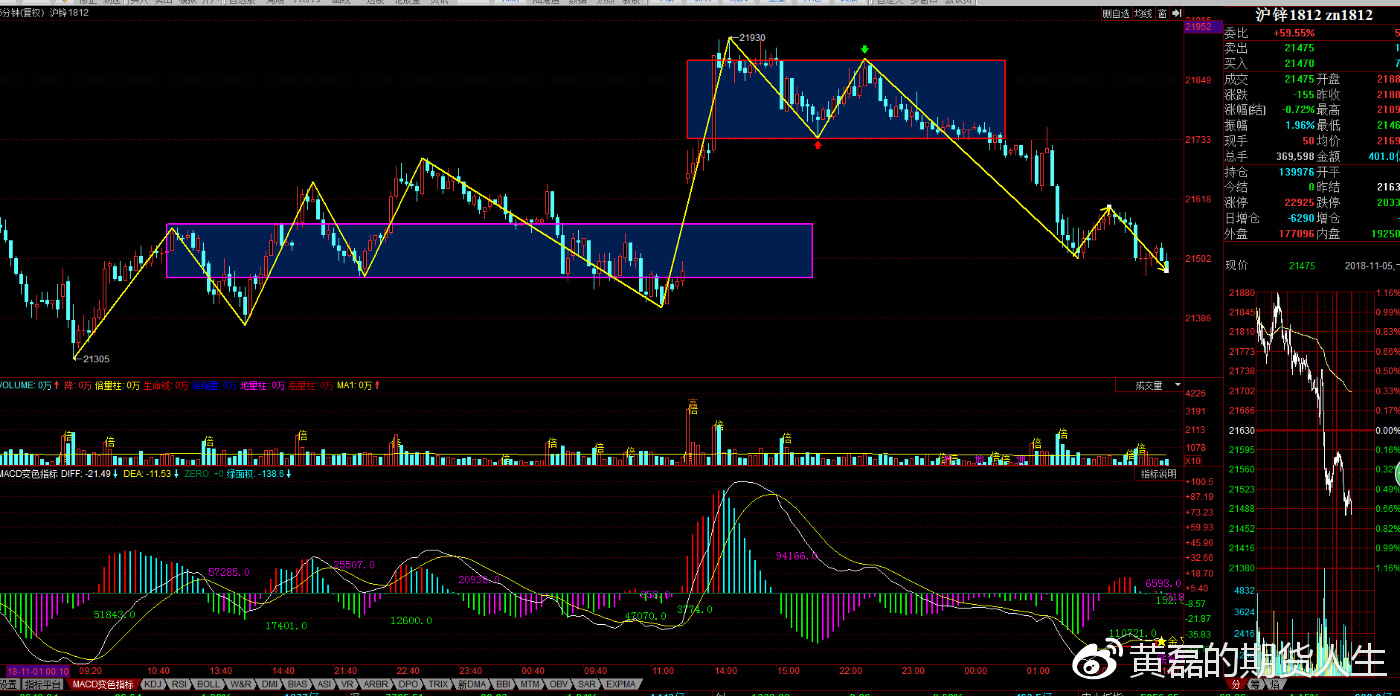This screenshot has width=1400, height=696.
Task: Click the 21305 low price label
Action: (x=96, y=359)
